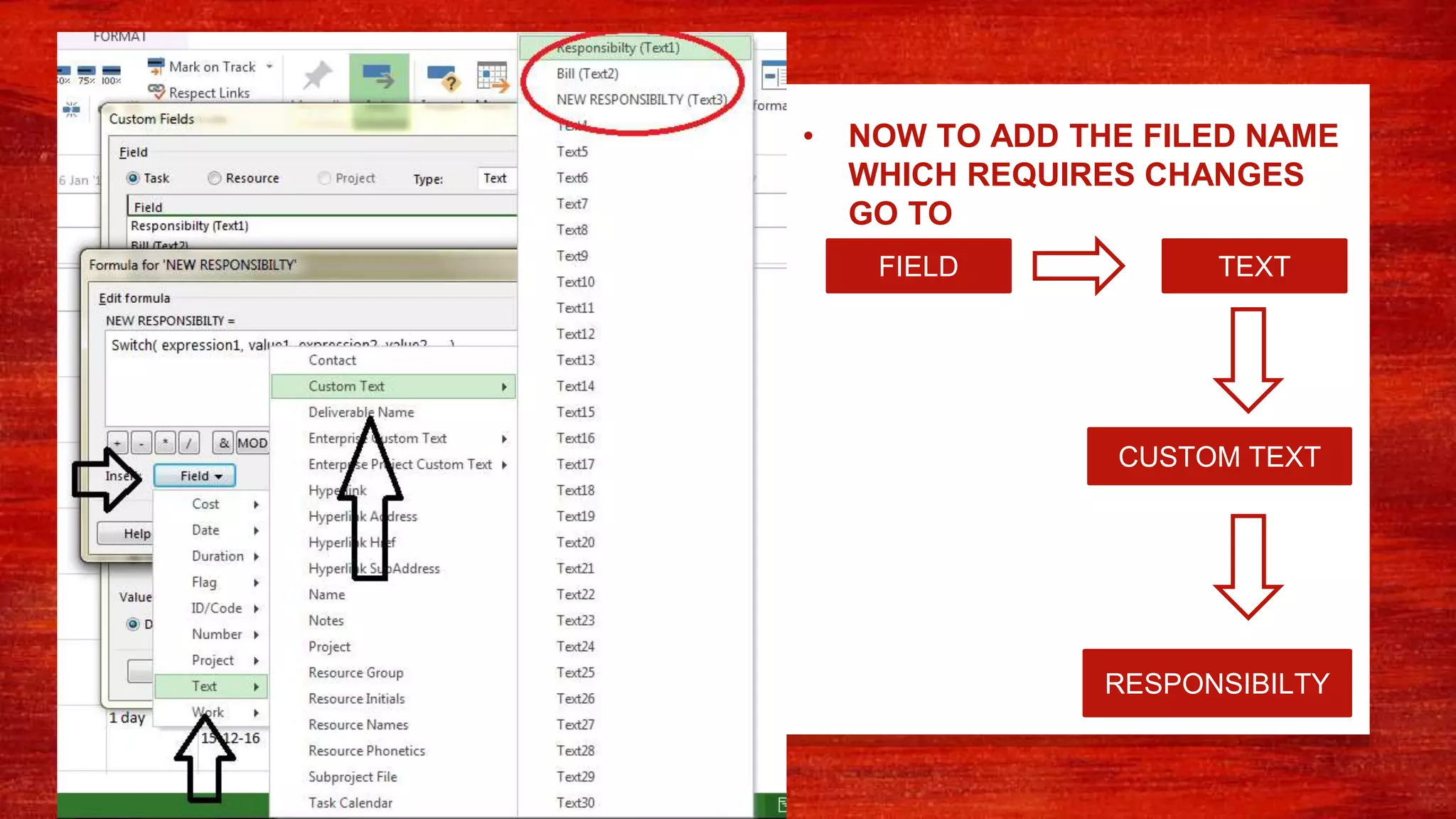The width and height of the screenshot is (1456, 819).
Task: Expand the ID/Code submenu
Action: (211, 608)
